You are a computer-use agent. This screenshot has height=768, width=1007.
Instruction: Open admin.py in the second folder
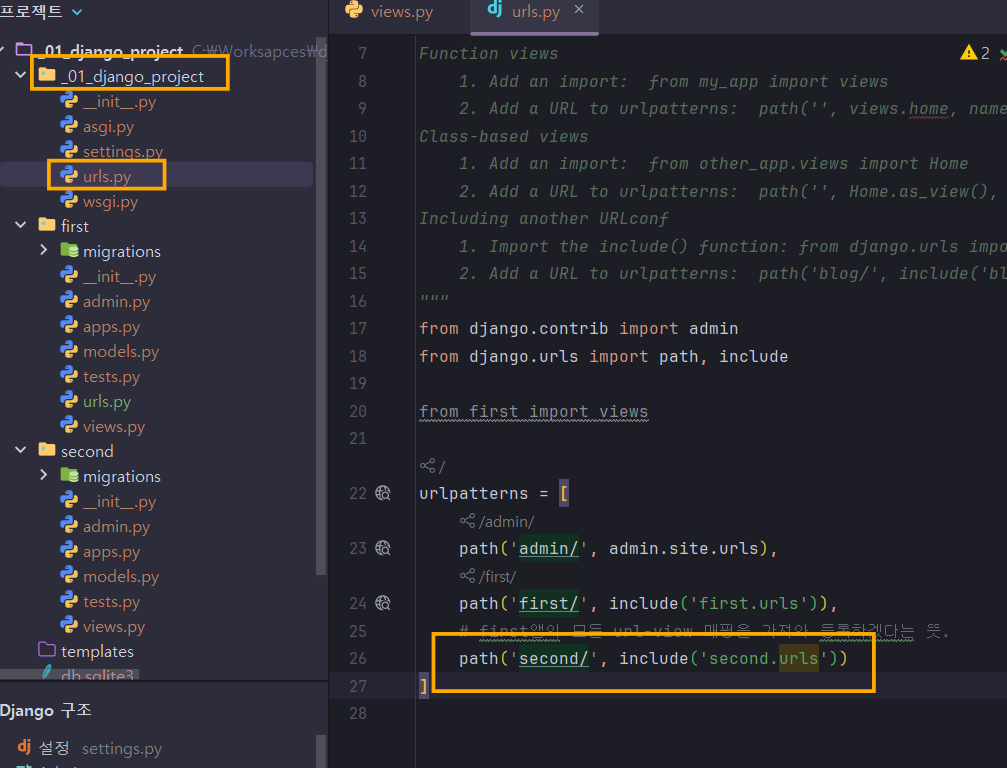coord(116,527)
